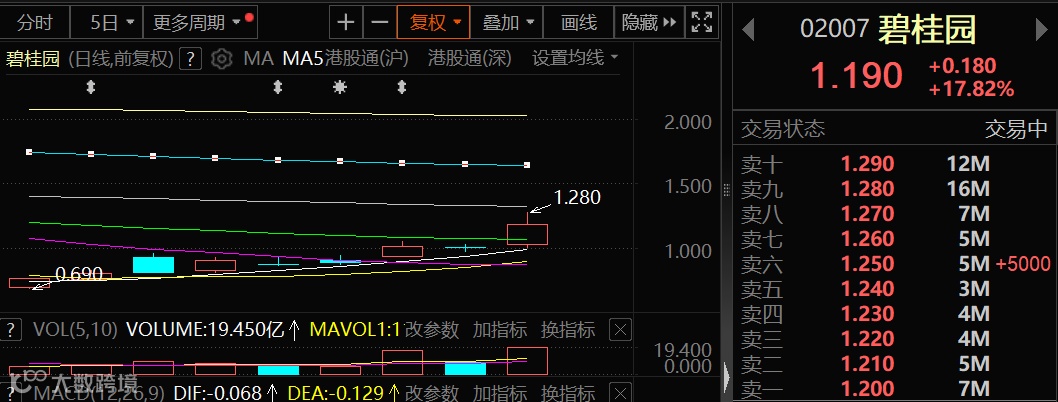Select the 卖七 1.260 order row

(895, 239)
